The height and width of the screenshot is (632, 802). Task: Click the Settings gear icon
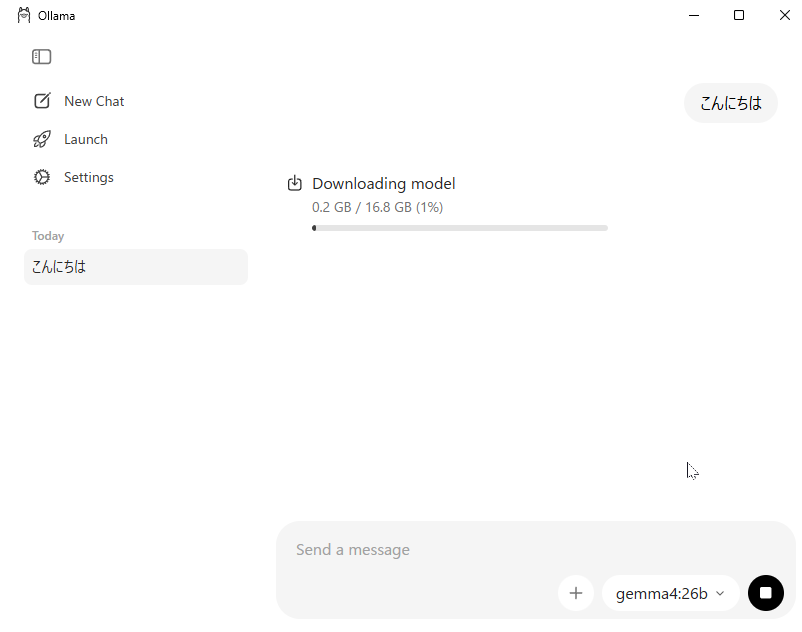pyautogui.click(x=42, y=177)
